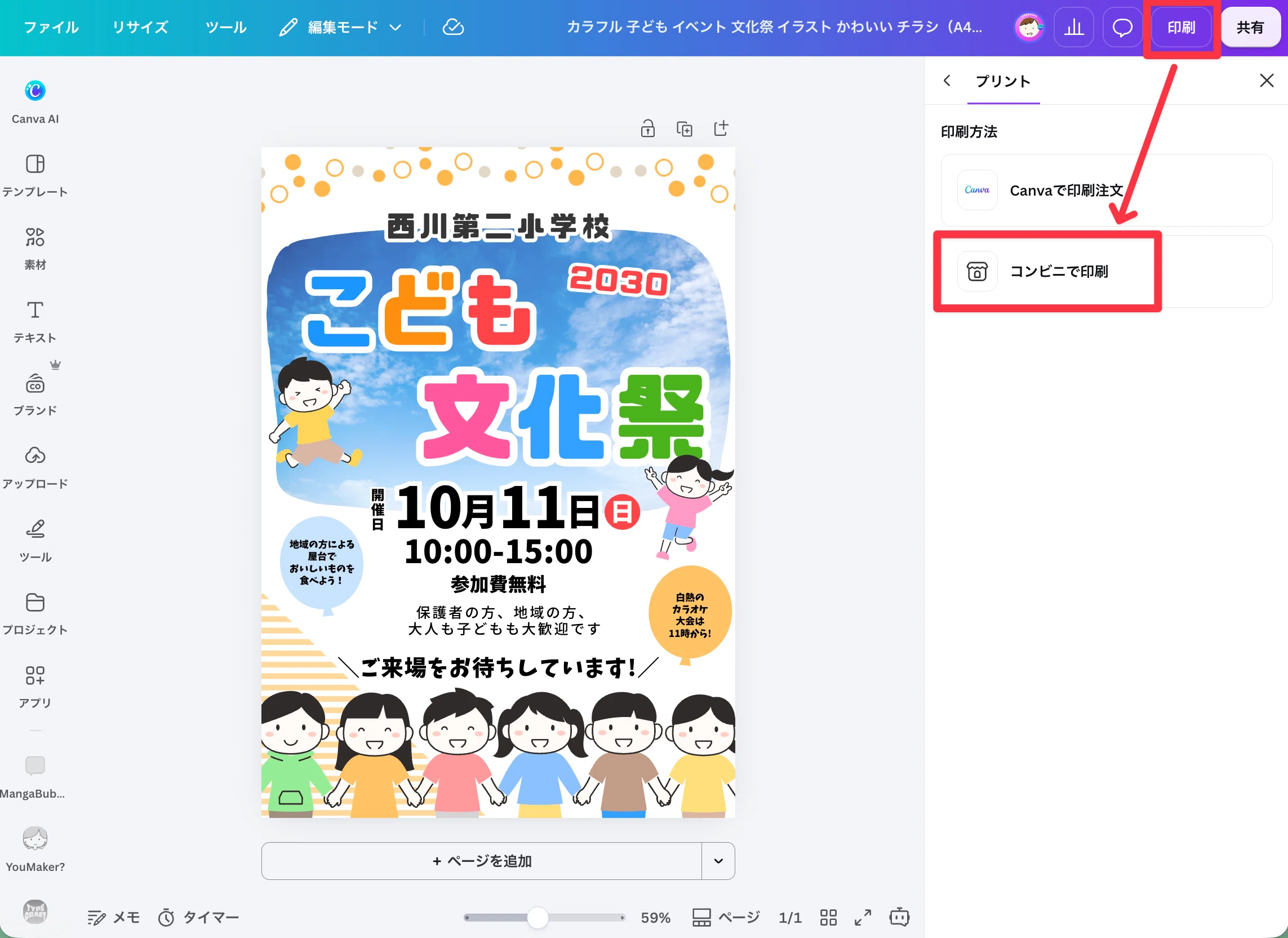Lock the page using padlock icon

(647, 129)
